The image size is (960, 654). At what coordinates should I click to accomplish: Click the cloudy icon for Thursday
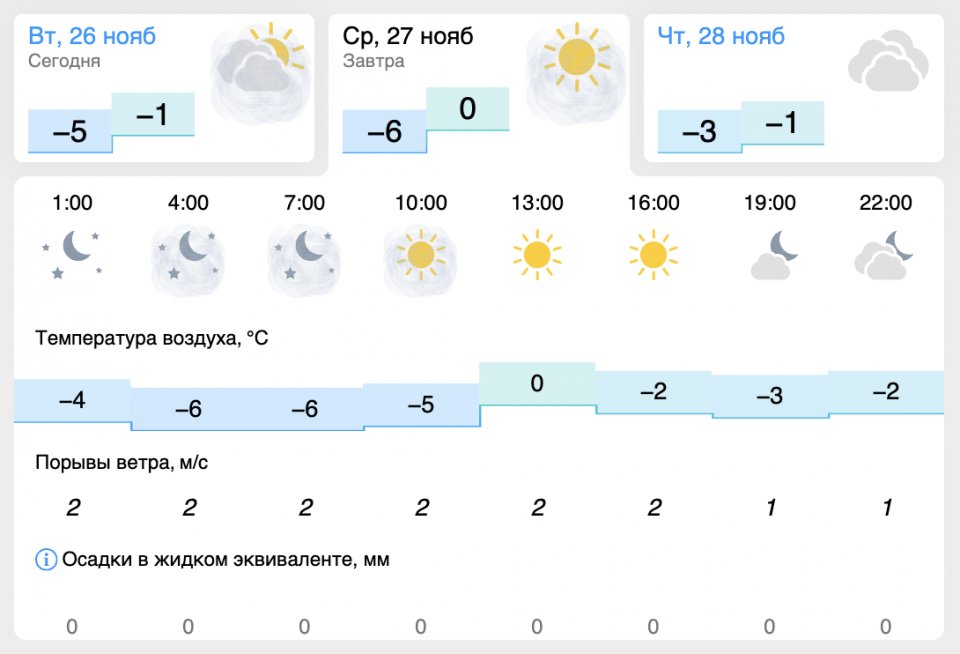882,62
